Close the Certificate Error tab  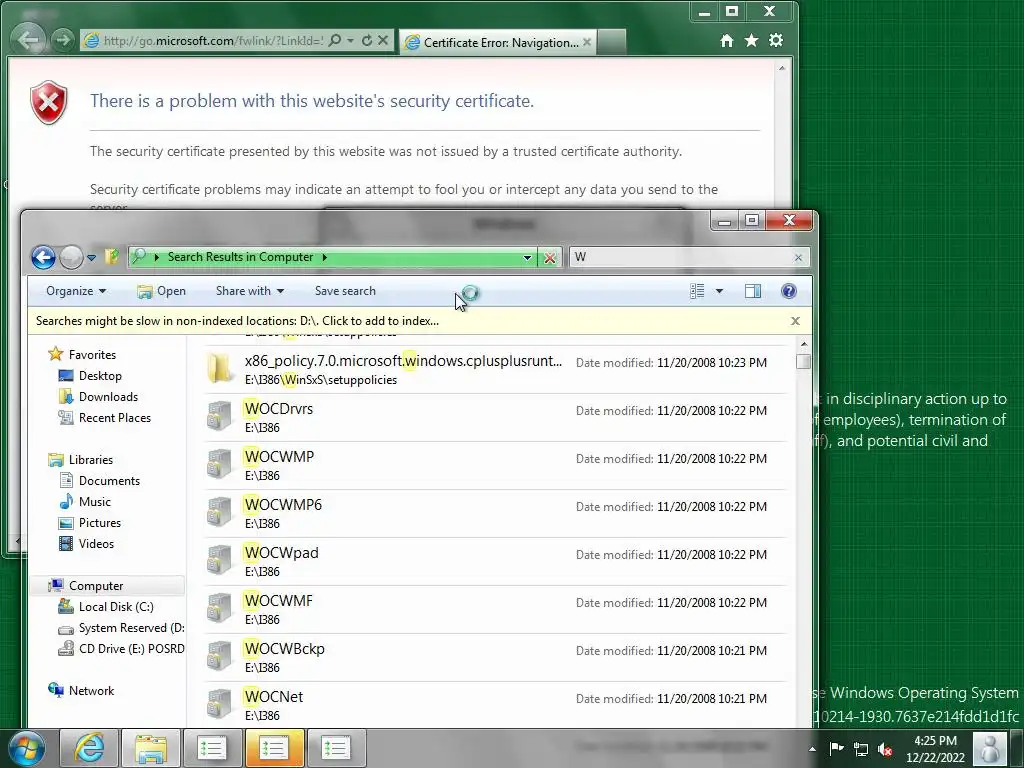tap(586, 42)
